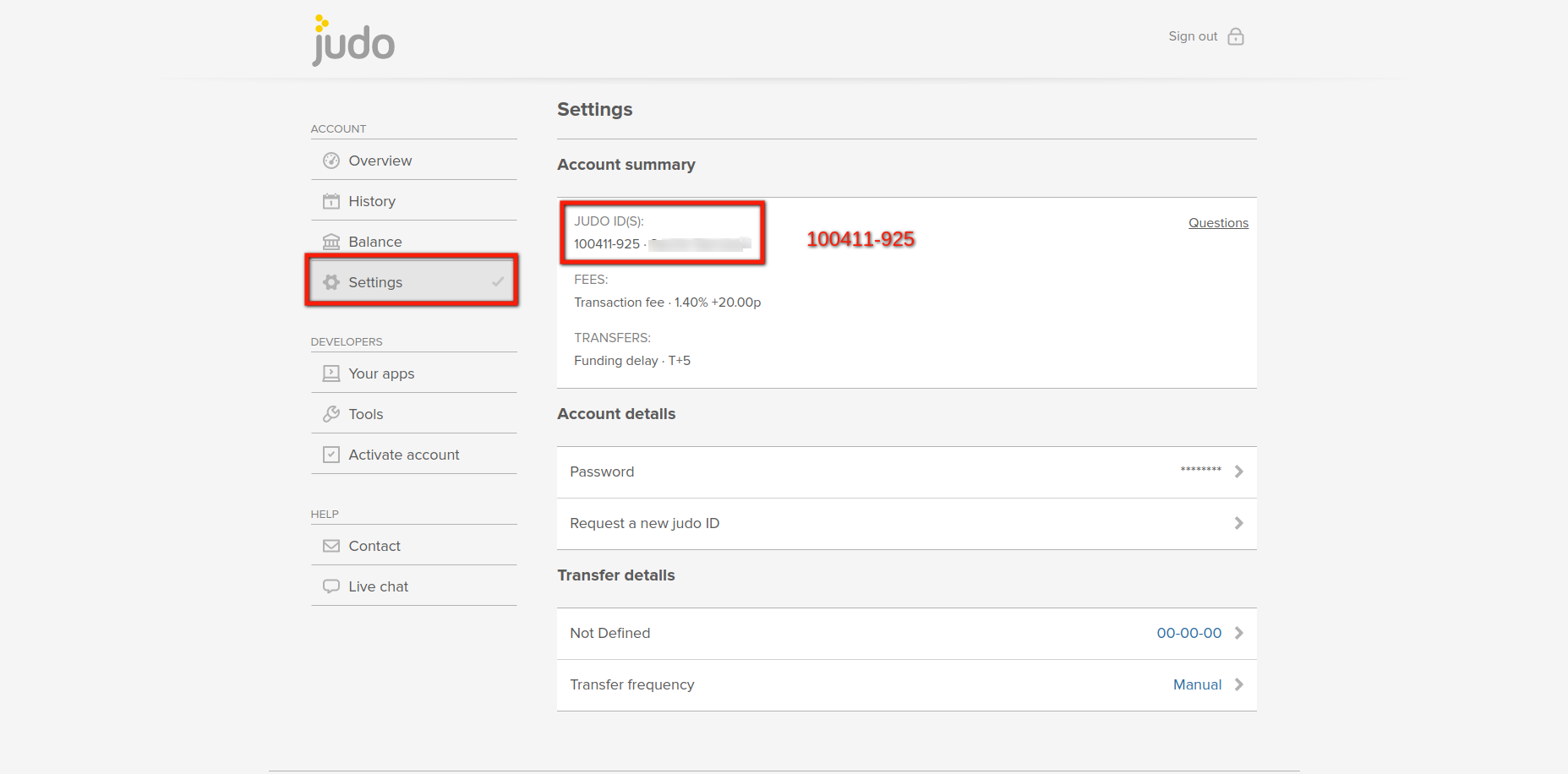Expand the Password row chevron
Image resolution: width=1568 pixels, height=774 pixels.
(1239, 471)
